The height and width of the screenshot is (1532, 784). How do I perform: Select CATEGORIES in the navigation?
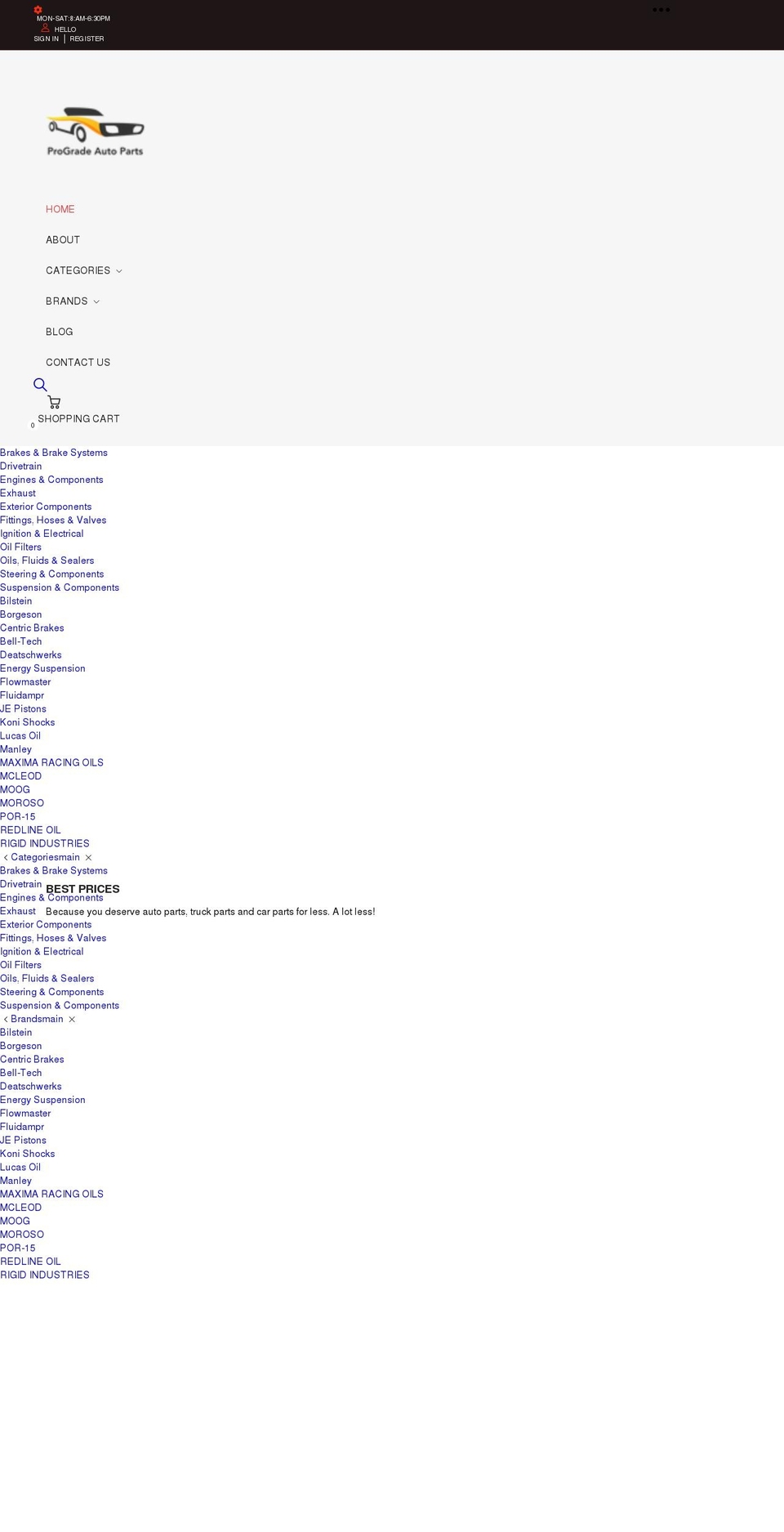(78, 270)
